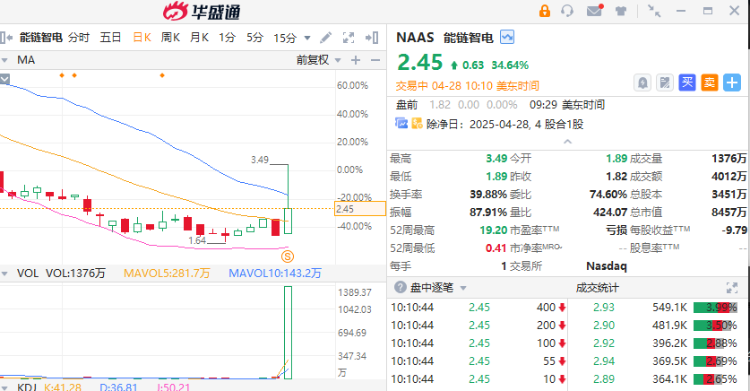Select the 1分 one-minute tab
This screenshot has height=391, width=750.
tap(227, 37)
